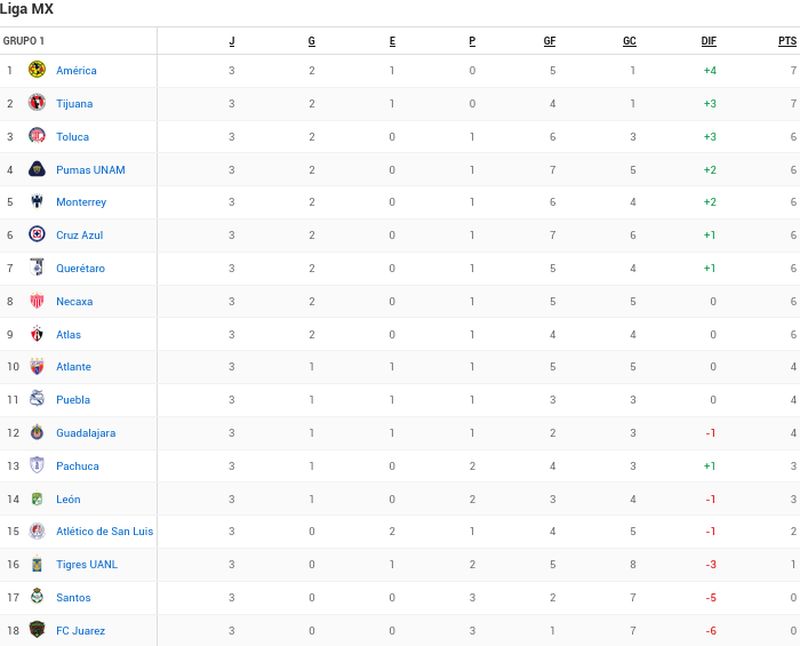Click the Necaxa club crest icon
800x646 pixels.
(x=37, y=301)
